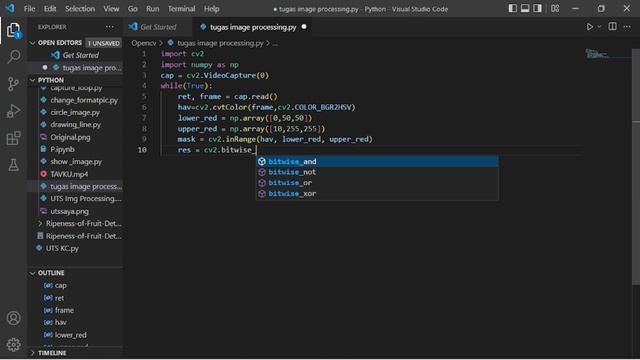Open circle_image.py file
This screenshot has height=360, width=640.
(x=76, y=112)
